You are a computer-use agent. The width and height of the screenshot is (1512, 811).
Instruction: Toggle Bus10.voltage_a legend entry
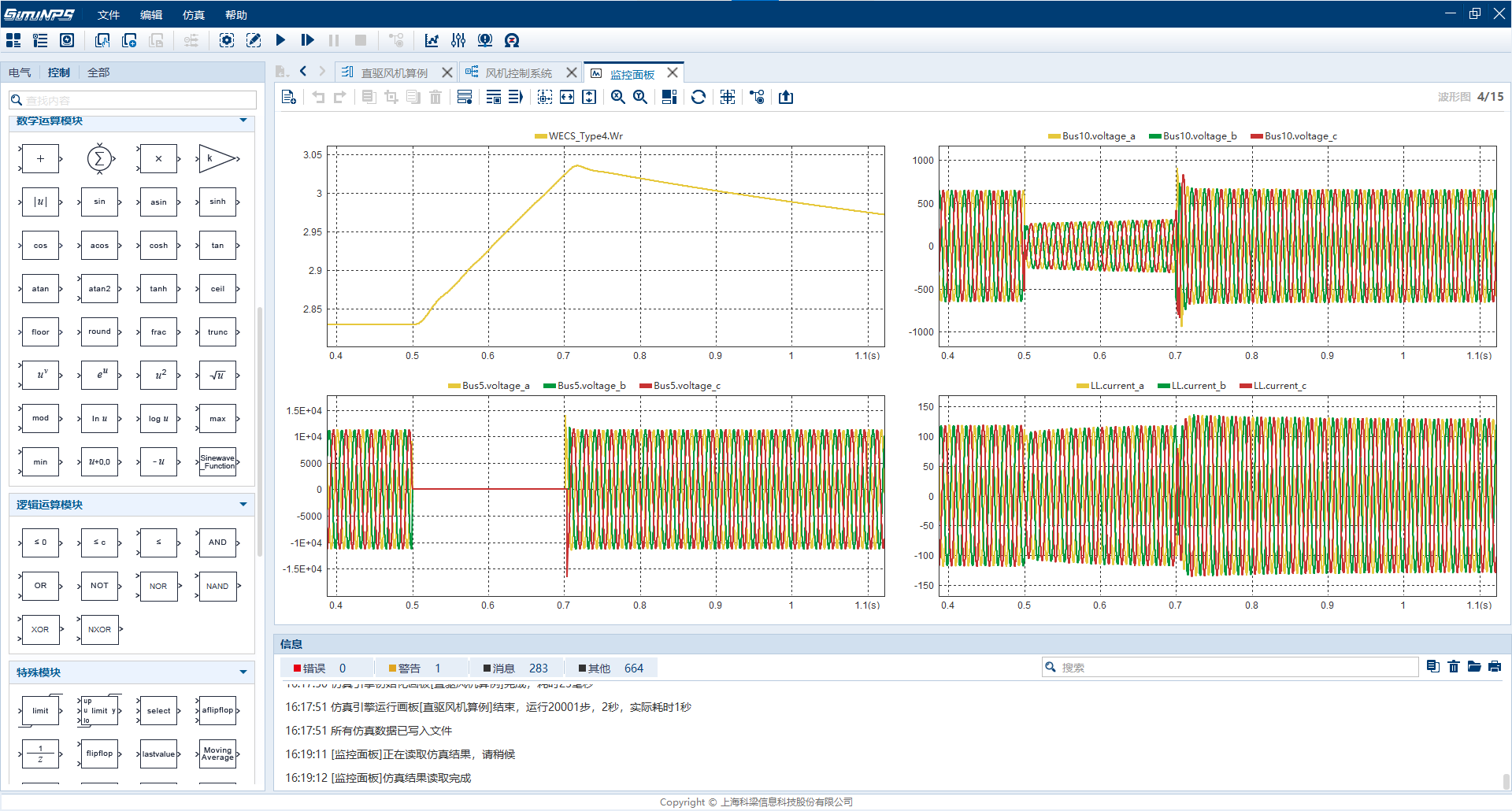tap(1091, 136)
